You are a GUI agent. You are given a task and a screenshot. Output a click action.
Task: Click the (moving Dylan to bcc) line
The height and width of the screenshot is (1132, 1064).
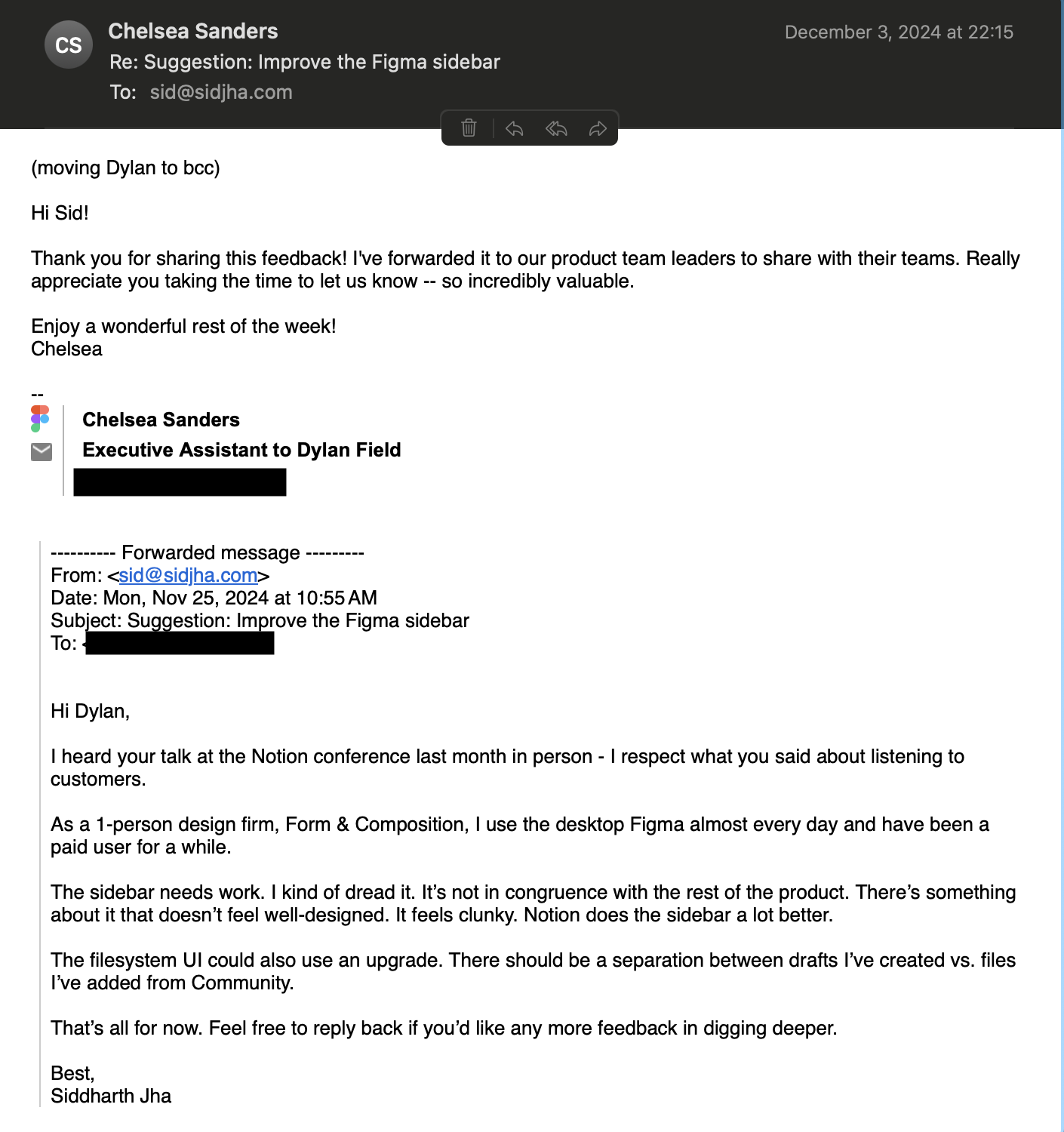pos(125,168)
